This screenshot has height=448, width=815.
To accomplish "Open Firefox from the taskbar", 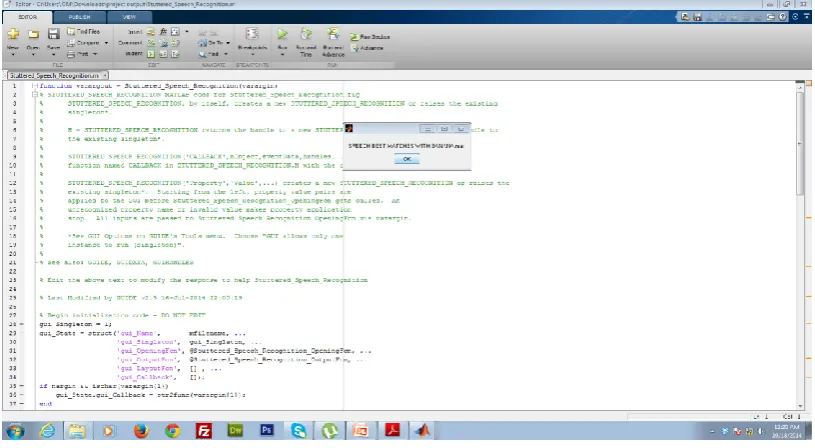I will (141, 431).
